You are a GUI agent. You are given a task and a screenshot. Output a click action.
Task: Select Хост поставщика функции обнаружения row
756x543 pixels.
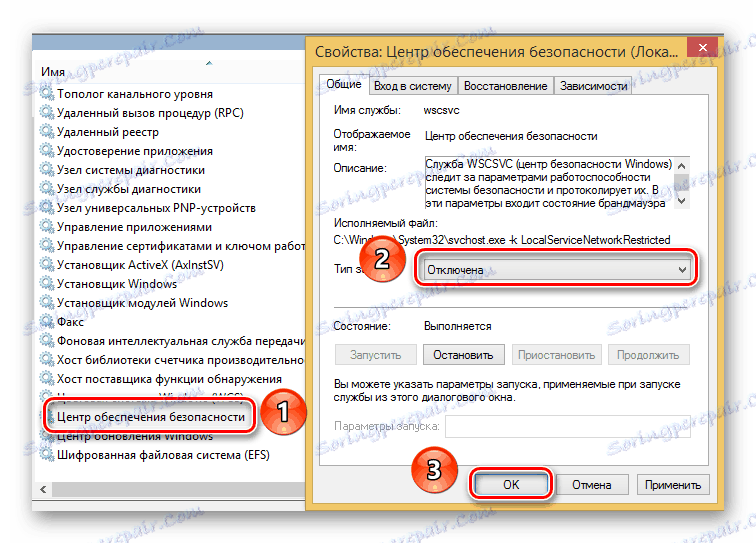pos(169,379)
